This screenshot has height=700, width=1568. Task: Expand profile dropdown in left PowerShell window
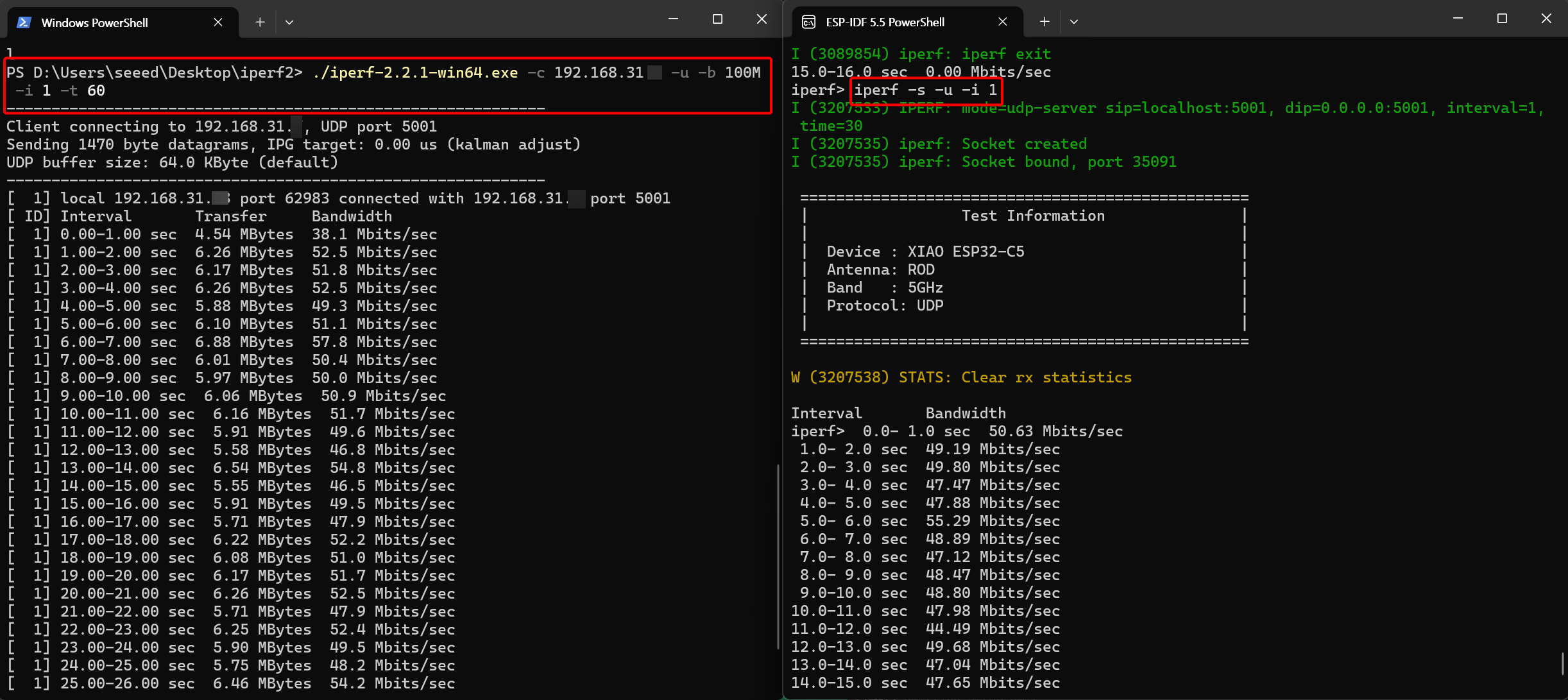(289, 22)
